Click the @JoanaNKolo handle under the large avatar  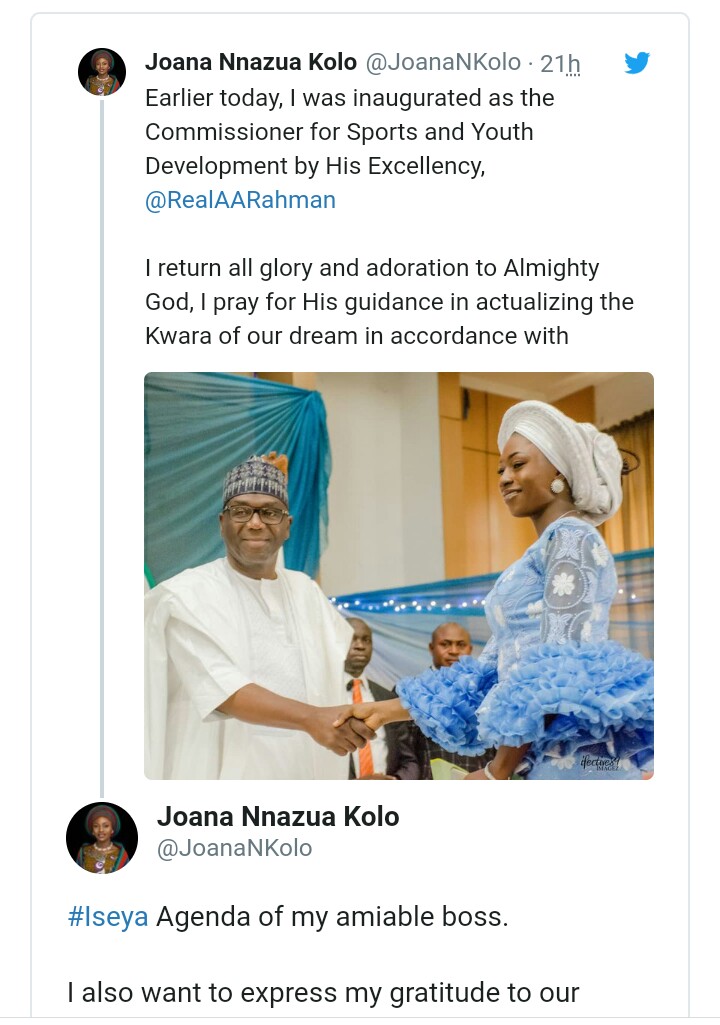(x=234, y=848)
